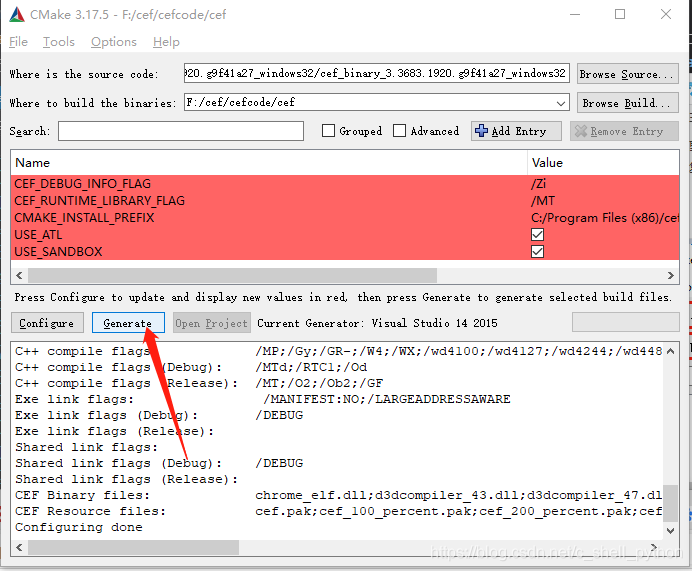Click 'Current Generator: Visual Studio 14 2015' label

(377, 323)
